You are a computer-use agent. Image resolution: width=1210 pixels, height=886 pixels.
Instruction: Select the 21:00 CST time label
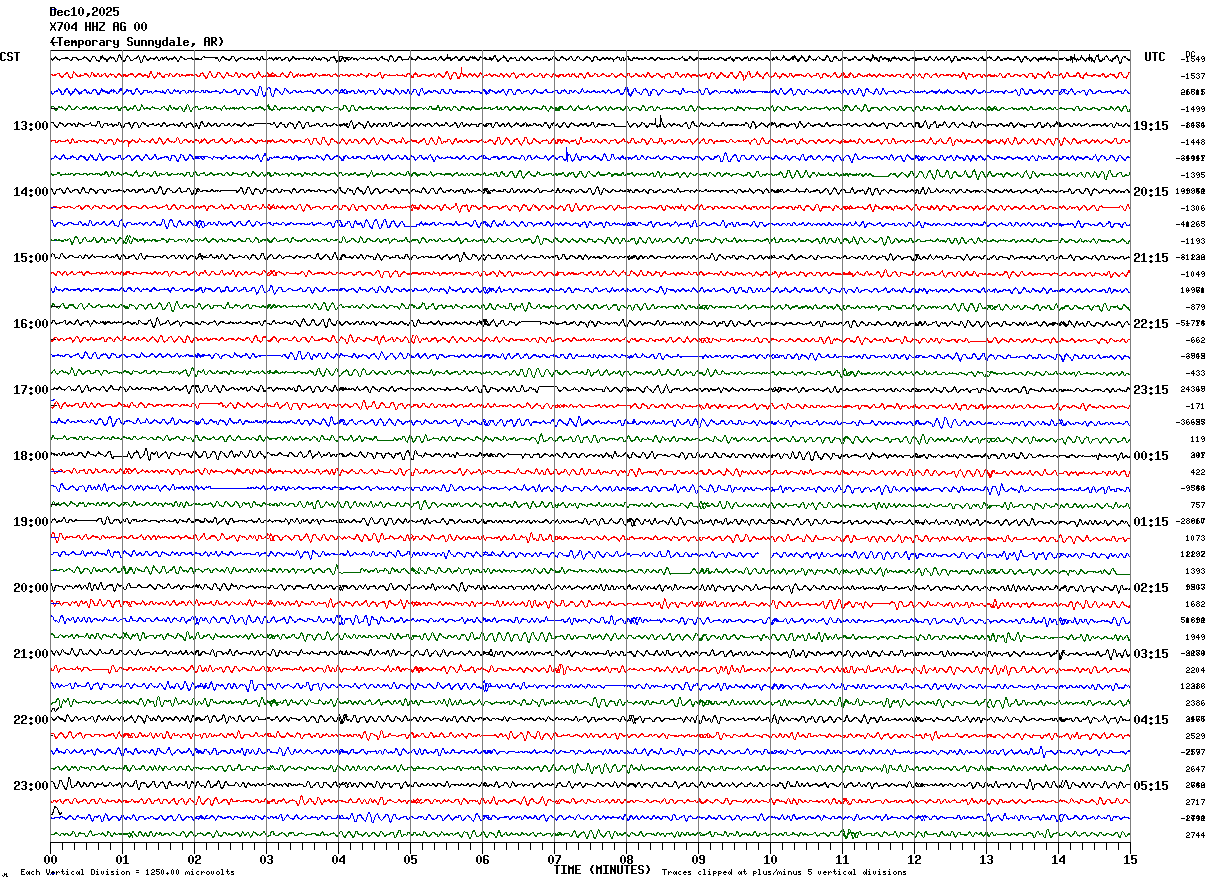click(30, 654)
